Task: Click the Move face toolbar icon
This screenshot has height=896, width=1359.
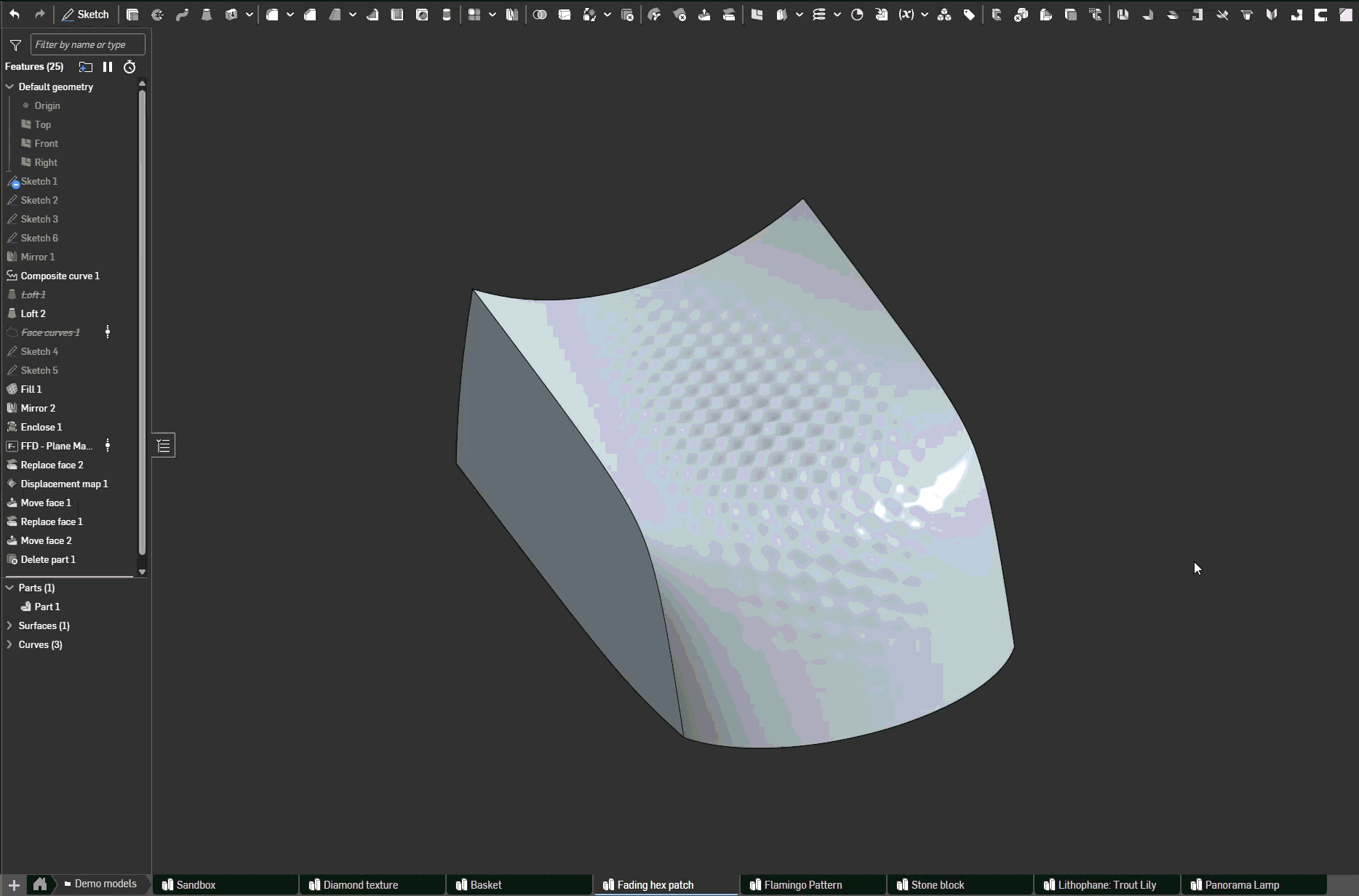Action: (x=704, y=15)
